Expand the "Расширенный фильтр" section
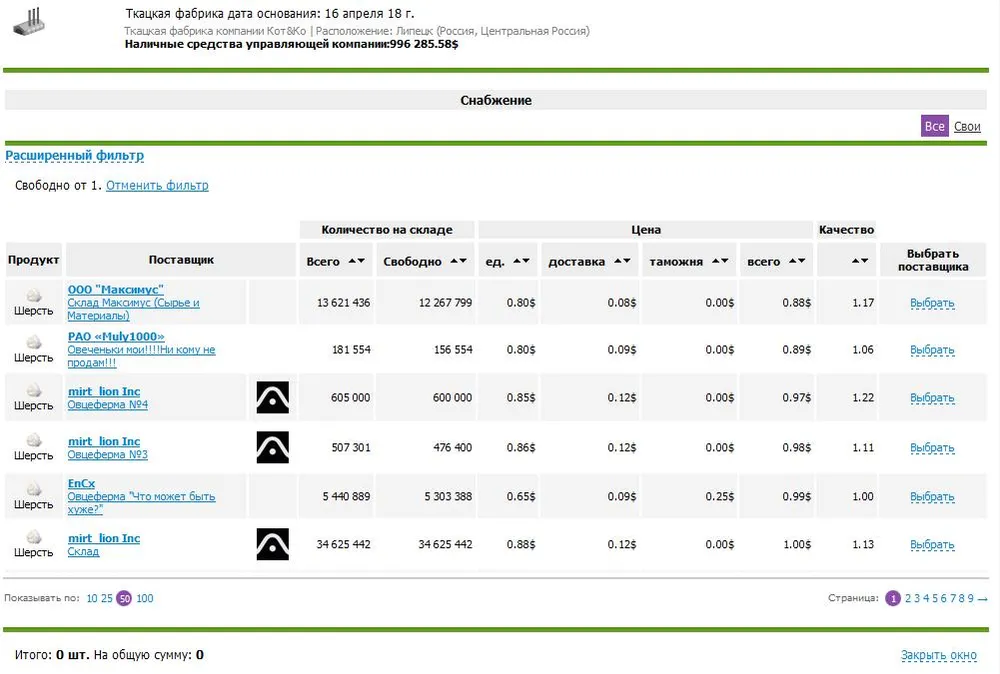The height and width of the screenshot is (674, 1000). click(x=75, y=156)
